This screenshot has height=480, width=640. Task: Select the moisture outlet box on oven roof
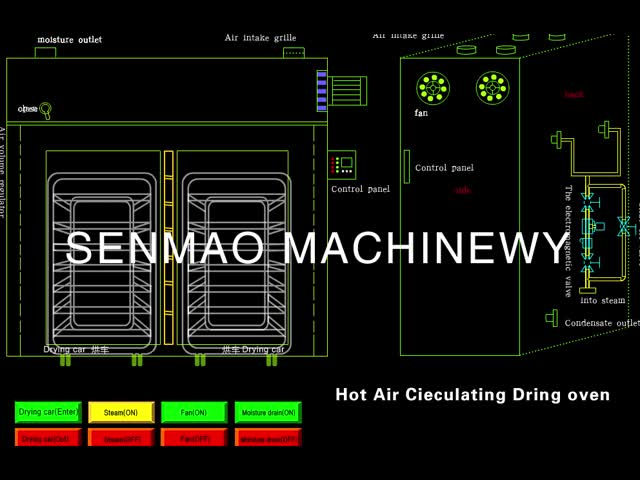[45, 53]
